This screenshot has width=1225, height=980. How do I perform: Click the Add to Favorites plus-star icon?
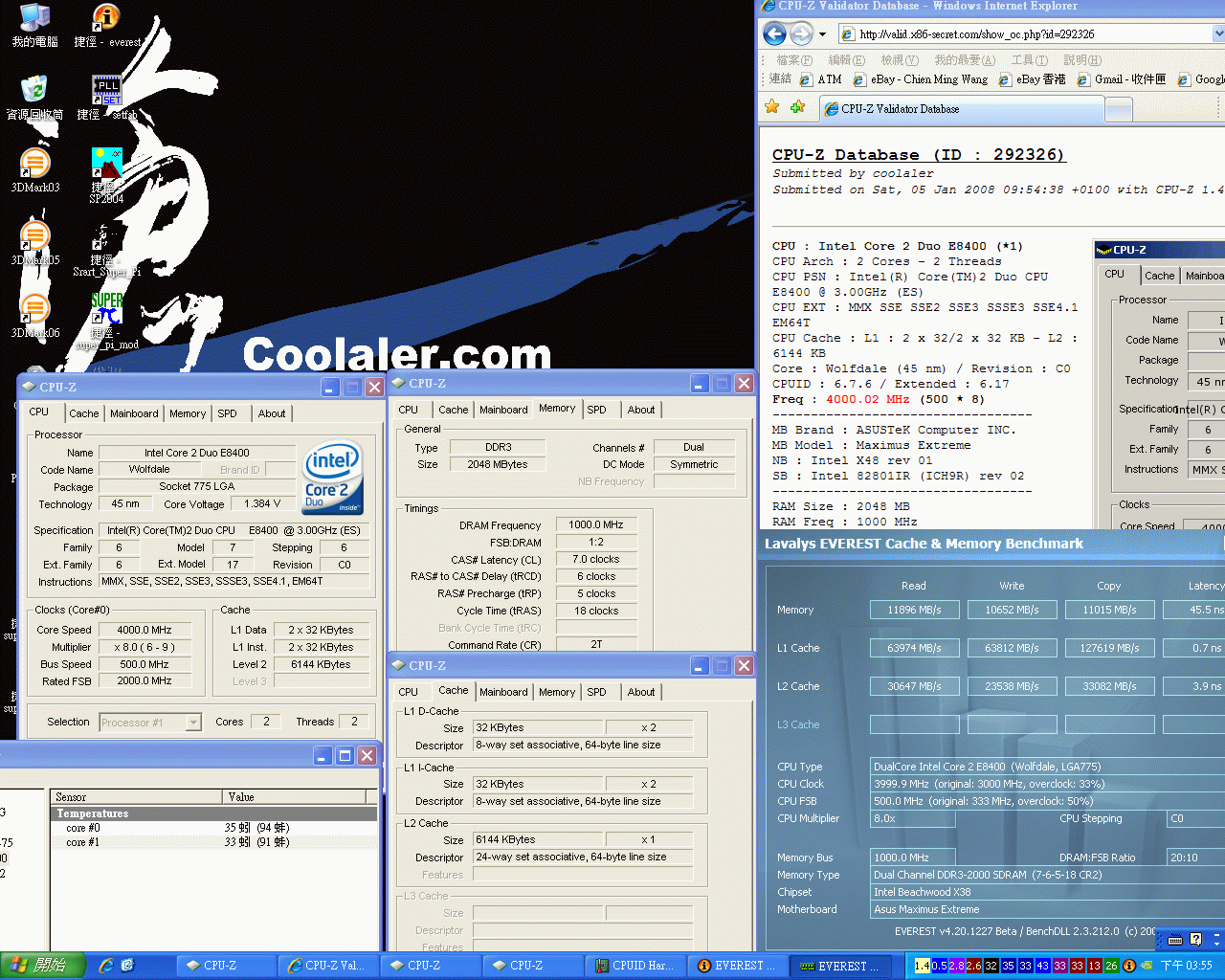[797, 107]
